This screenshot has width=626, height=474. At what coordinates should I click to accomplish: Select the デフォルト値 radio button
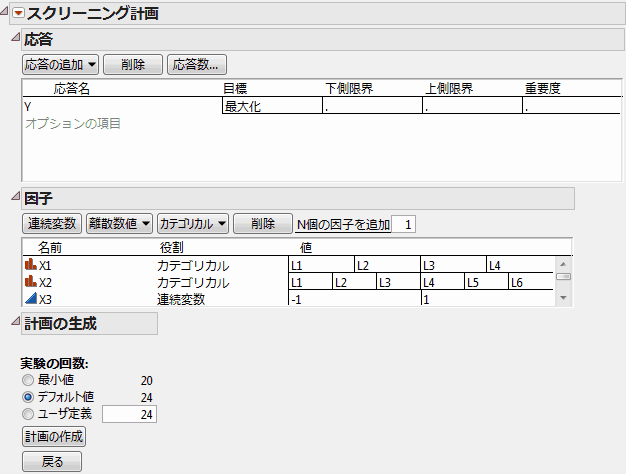(28, 397)
